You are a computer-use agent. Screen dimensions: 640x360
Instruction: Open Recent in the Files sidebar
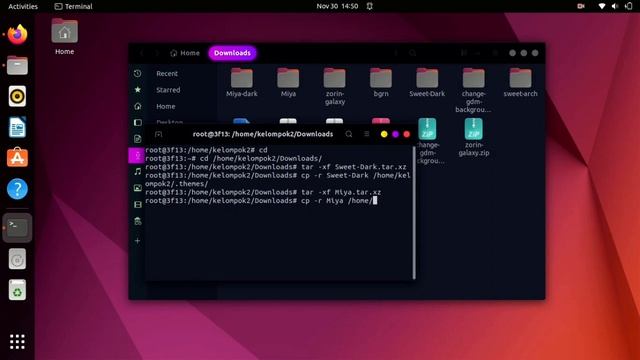167,73
